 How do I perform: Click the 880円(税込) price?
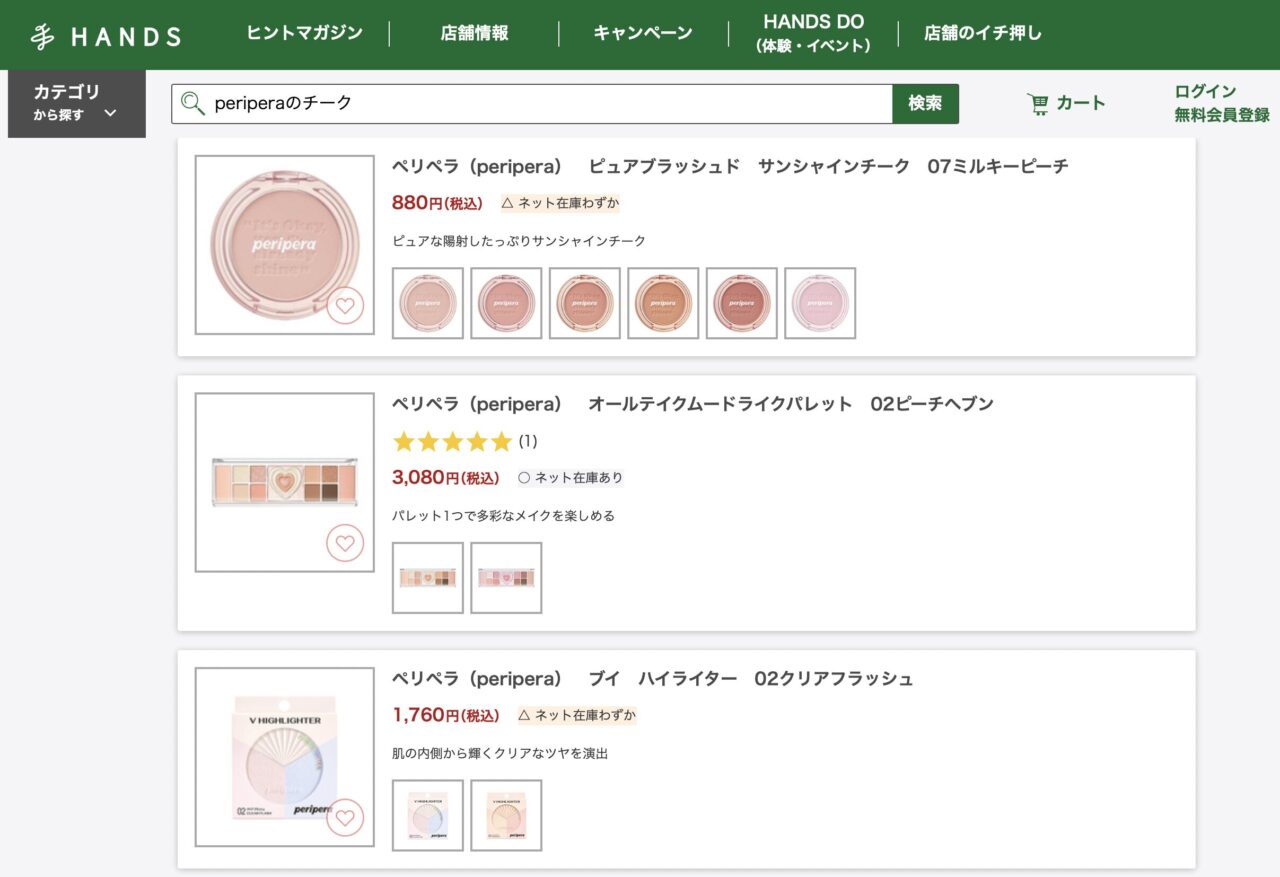(437, 203)
